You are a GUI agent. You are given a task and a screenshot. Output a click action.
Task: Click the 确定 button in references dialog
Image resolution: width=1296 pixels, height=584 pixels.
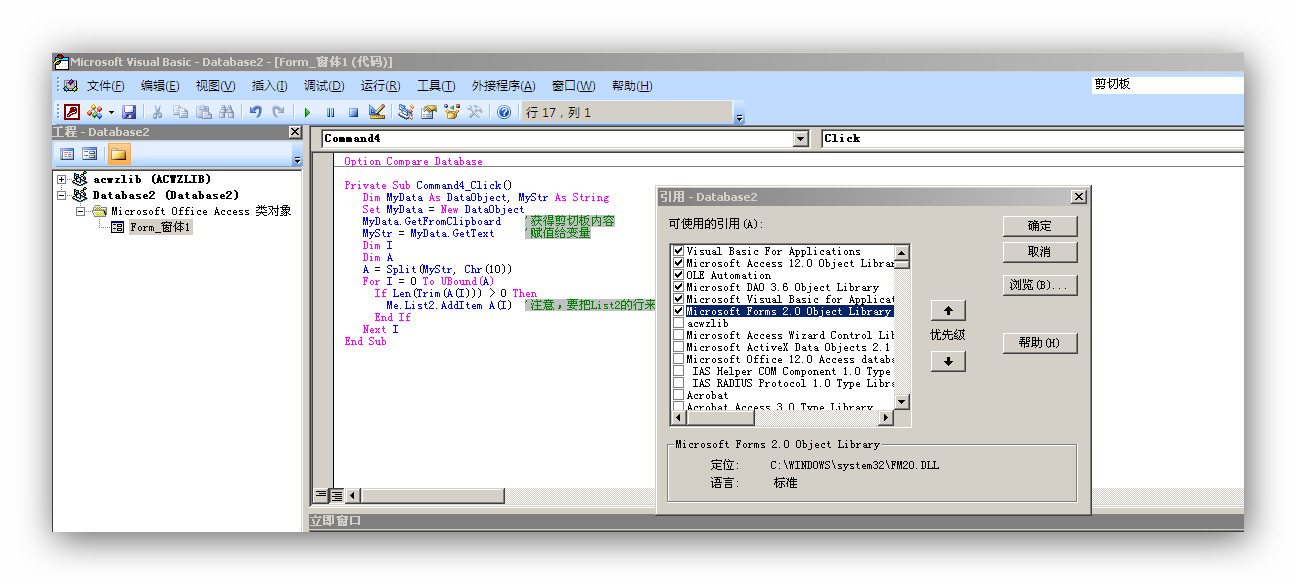(1039, 225)
